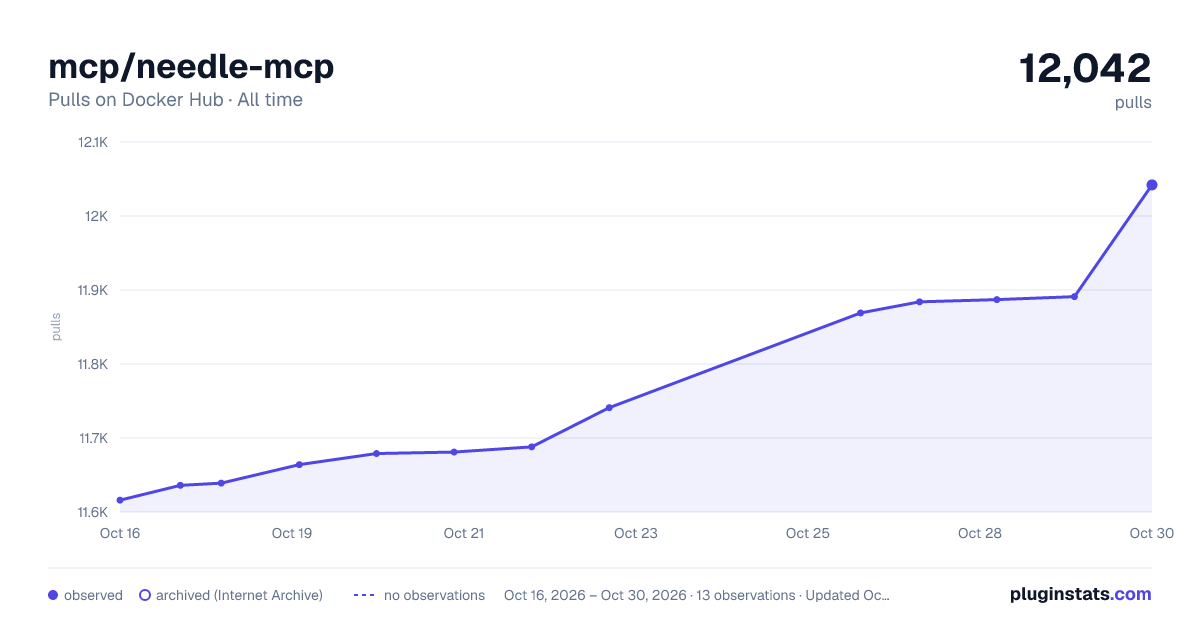Click the Oct 19 x-axis label

tap(292, 533)
